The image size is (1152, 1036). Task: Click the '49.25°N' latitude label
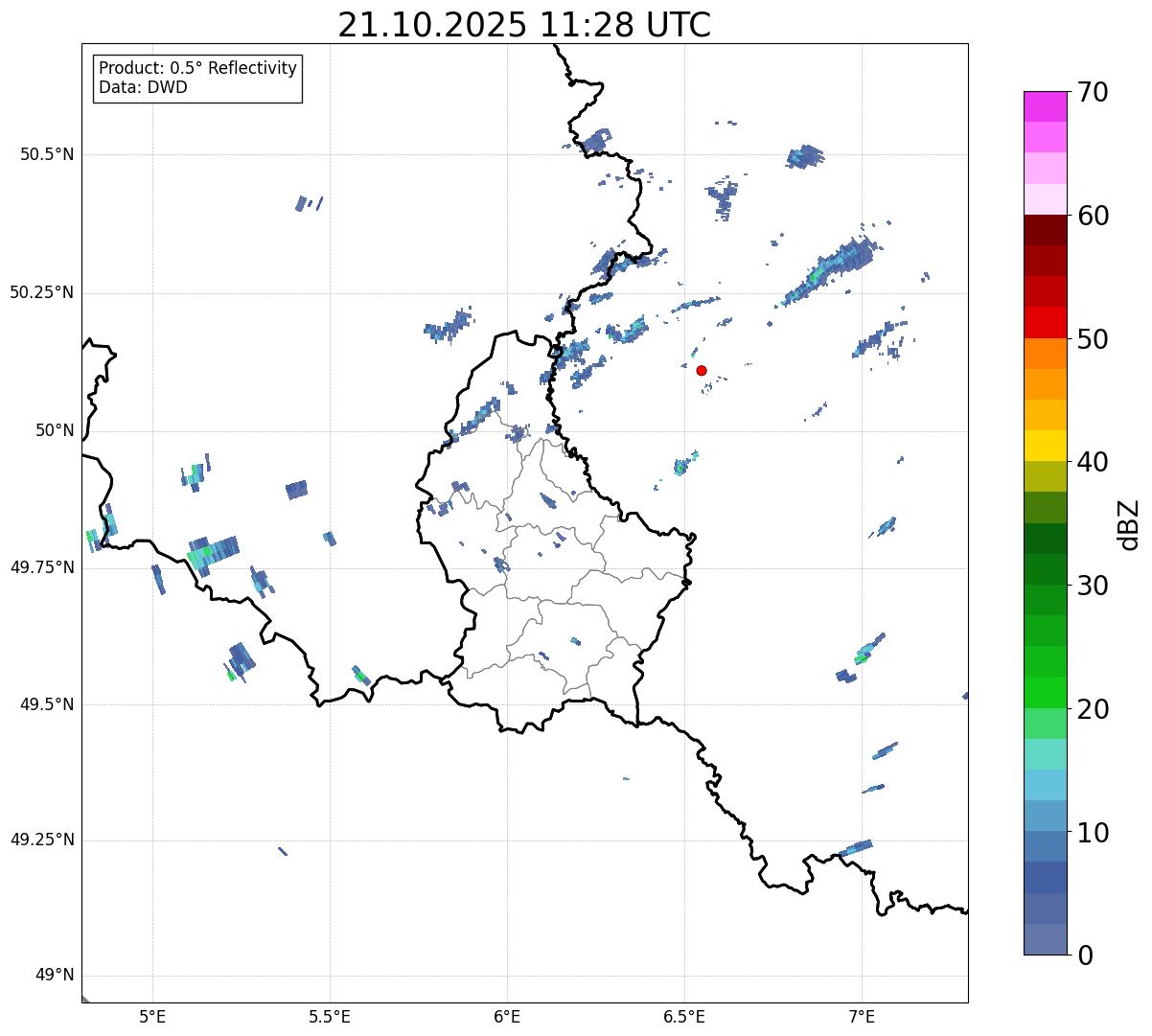[41, 840]
